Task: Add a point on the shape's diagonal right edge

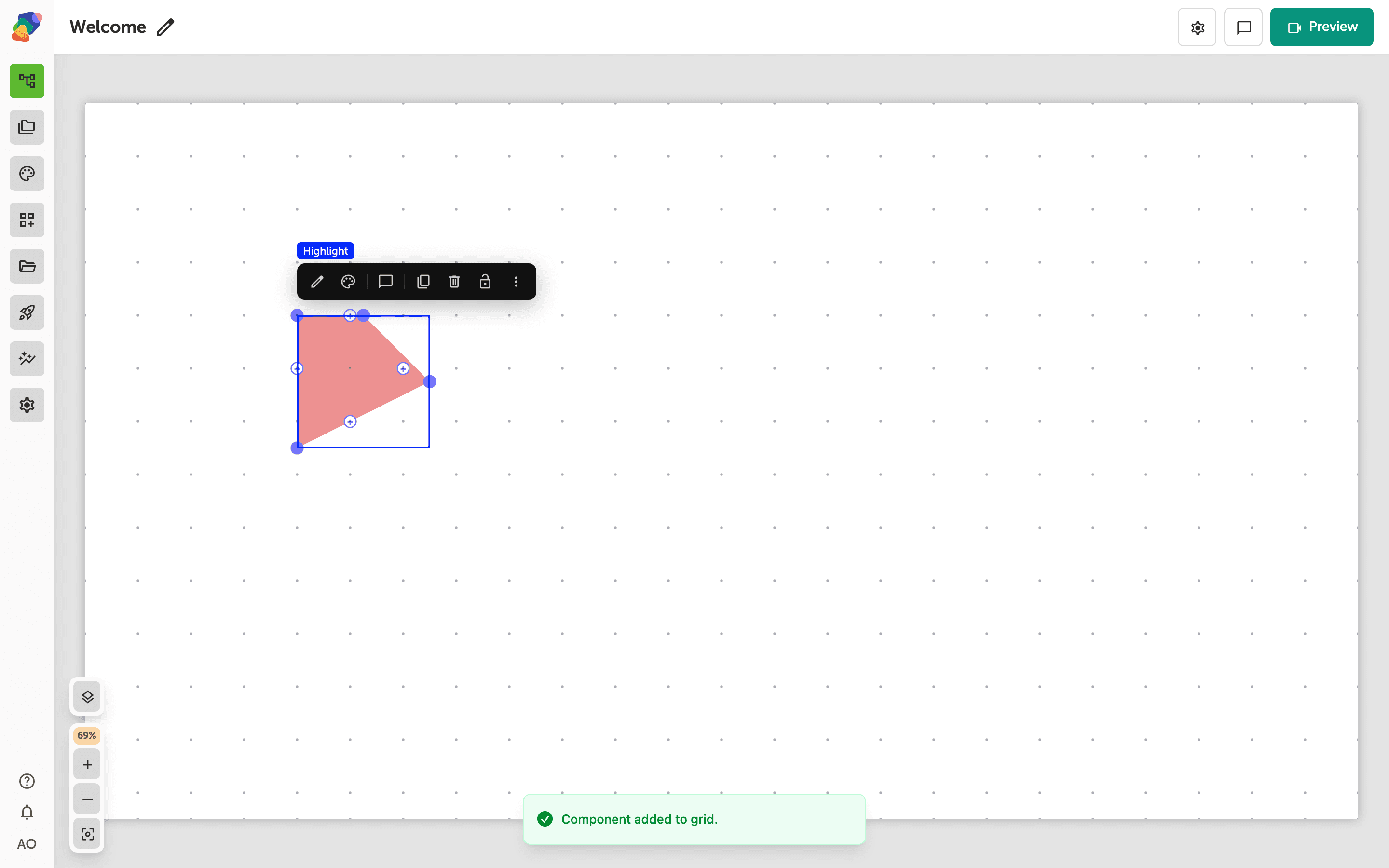Action: (x=403, y=368)
